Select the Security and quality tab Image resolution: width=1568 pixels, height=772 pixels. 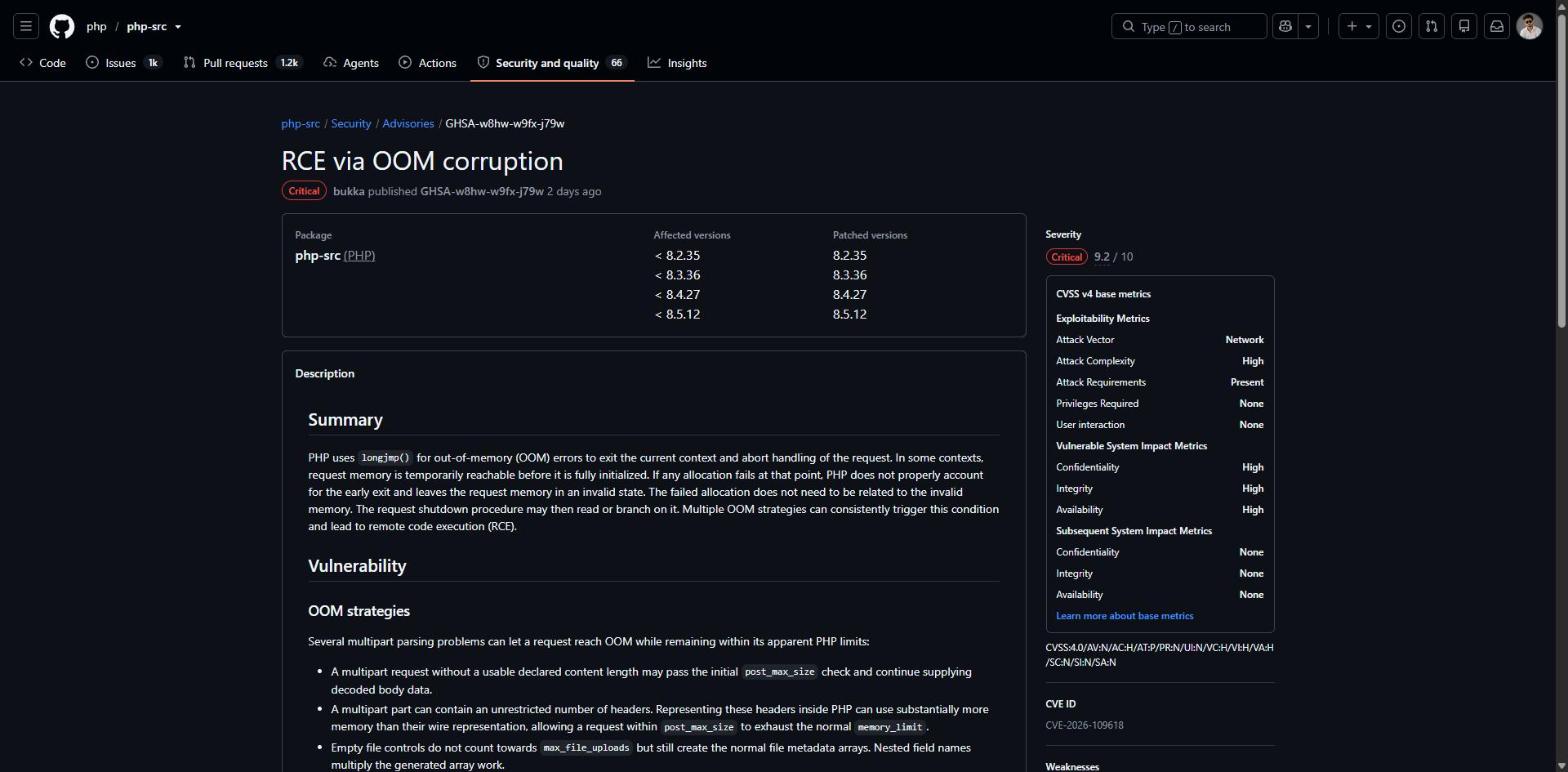pos(551,63)
